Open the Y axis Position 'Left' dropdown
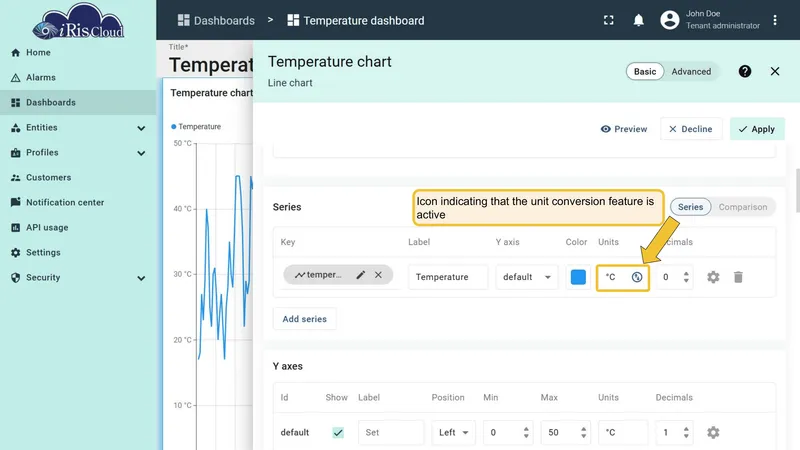This screenshot has height=450, width=800. coord(453,433)
